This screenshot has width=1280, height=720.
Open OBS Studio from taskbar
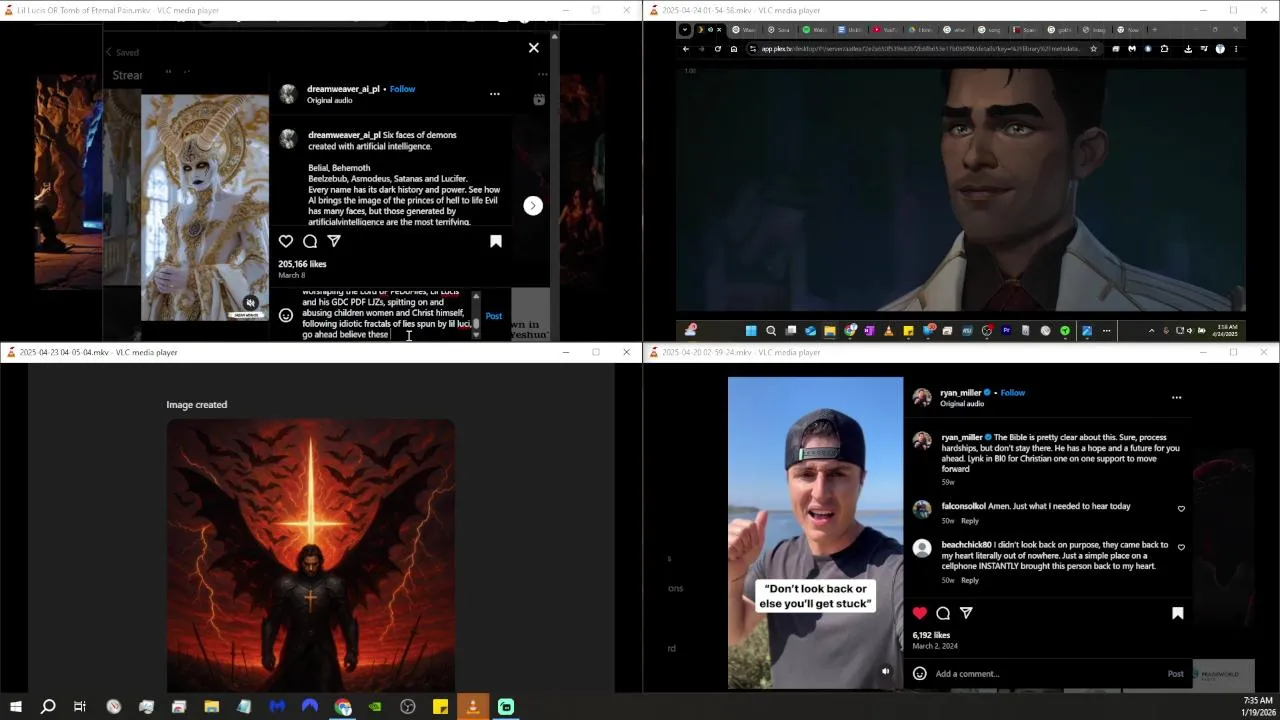pos(408,707)
